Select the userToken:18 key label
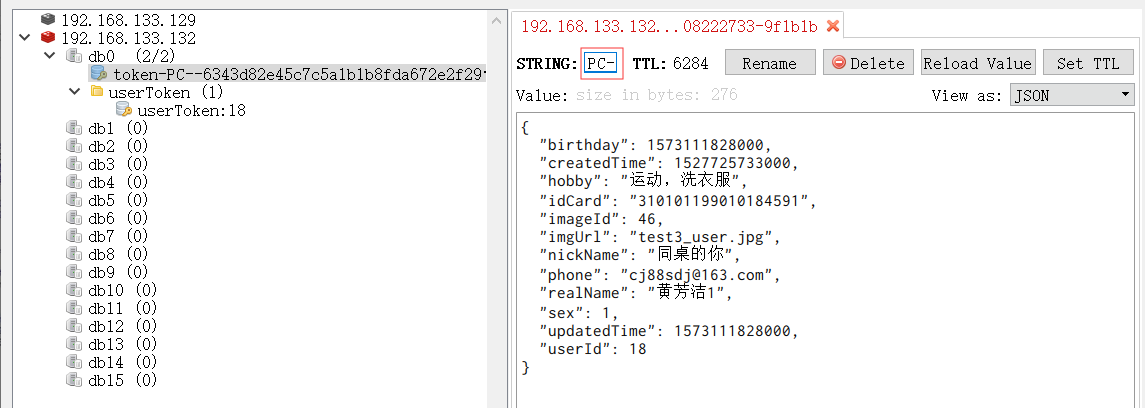 (x=191, y=110)
